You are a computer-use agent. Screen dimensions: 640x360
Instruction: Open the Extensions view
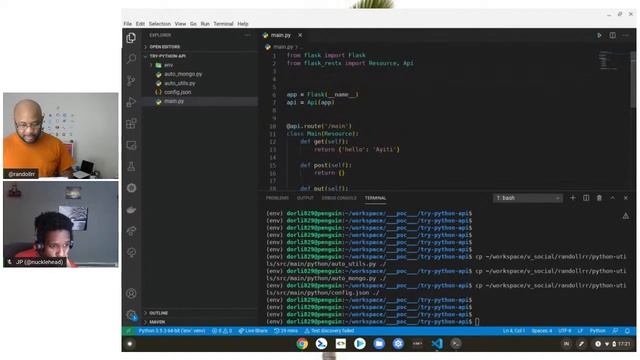131,123
